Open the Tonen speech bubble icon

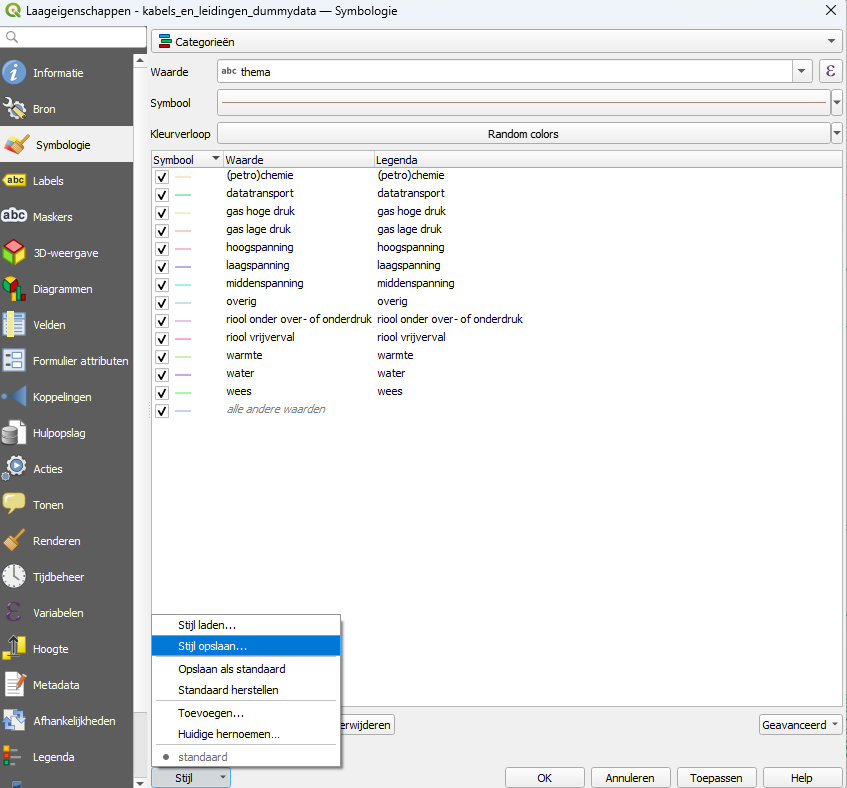click(x=14, y=504)
